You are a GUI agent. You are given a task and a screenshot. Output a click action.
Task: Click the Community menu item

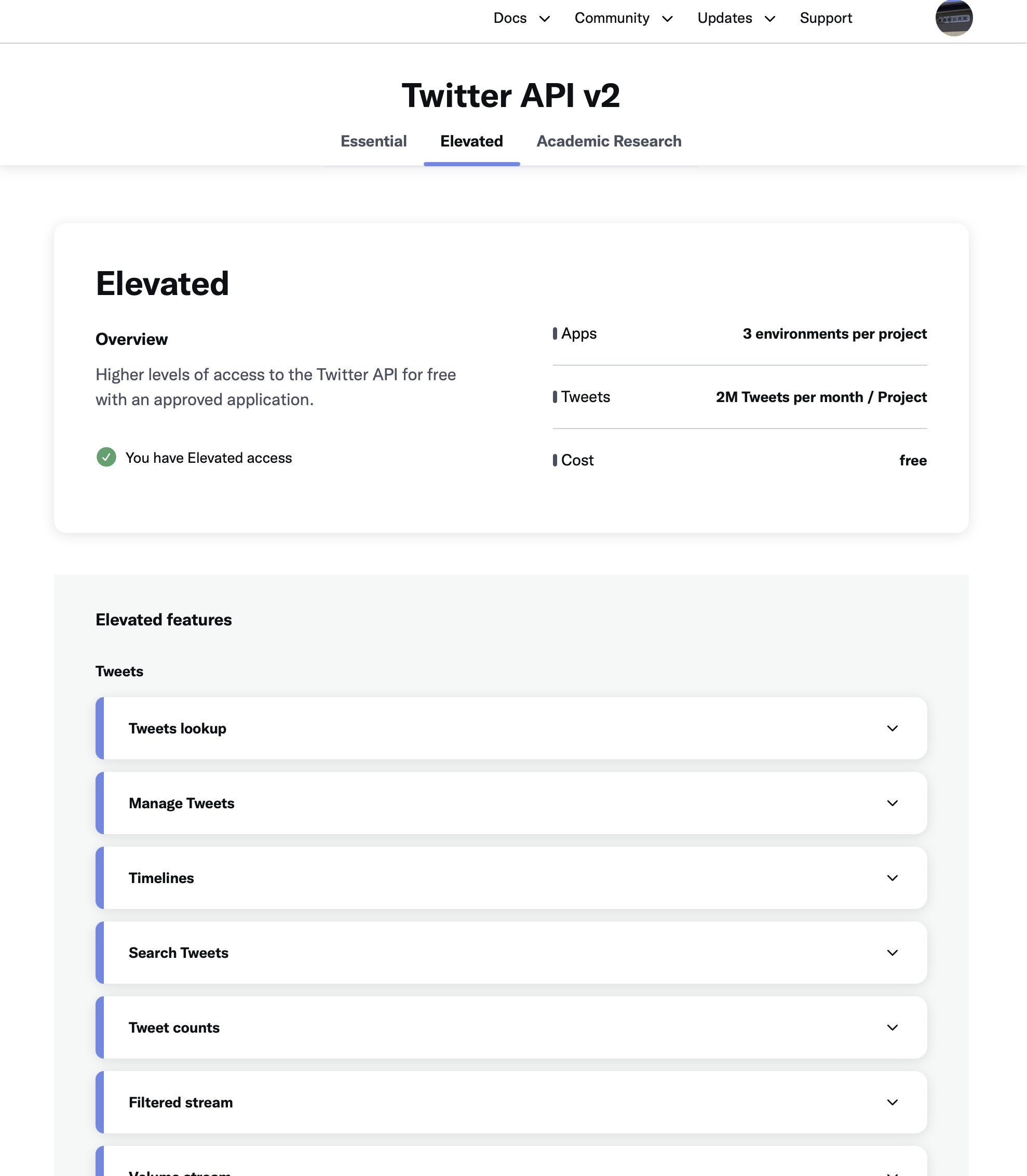[612, 18]
